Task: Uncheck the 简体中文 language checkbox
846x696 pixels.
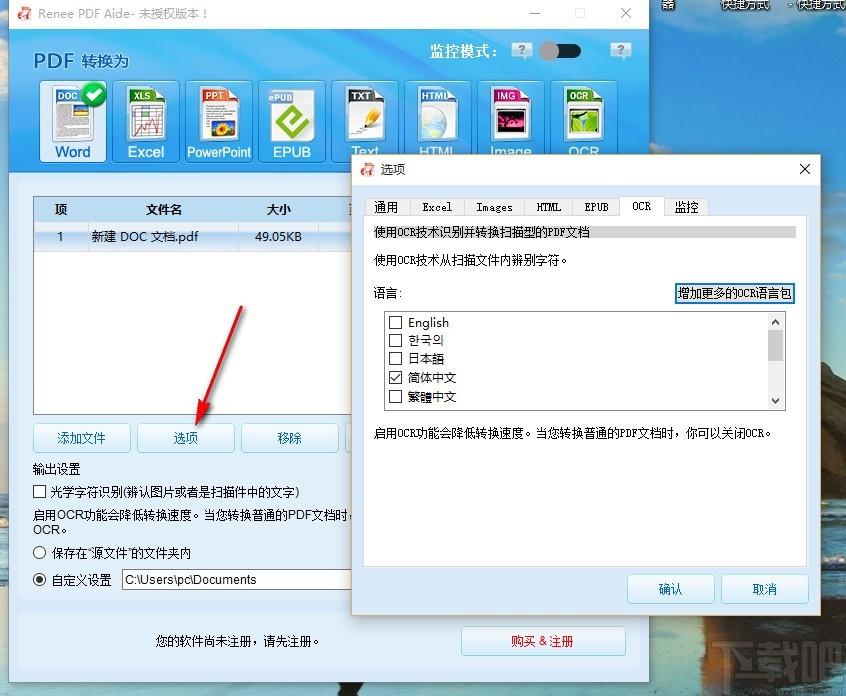Action: point(395,377)
